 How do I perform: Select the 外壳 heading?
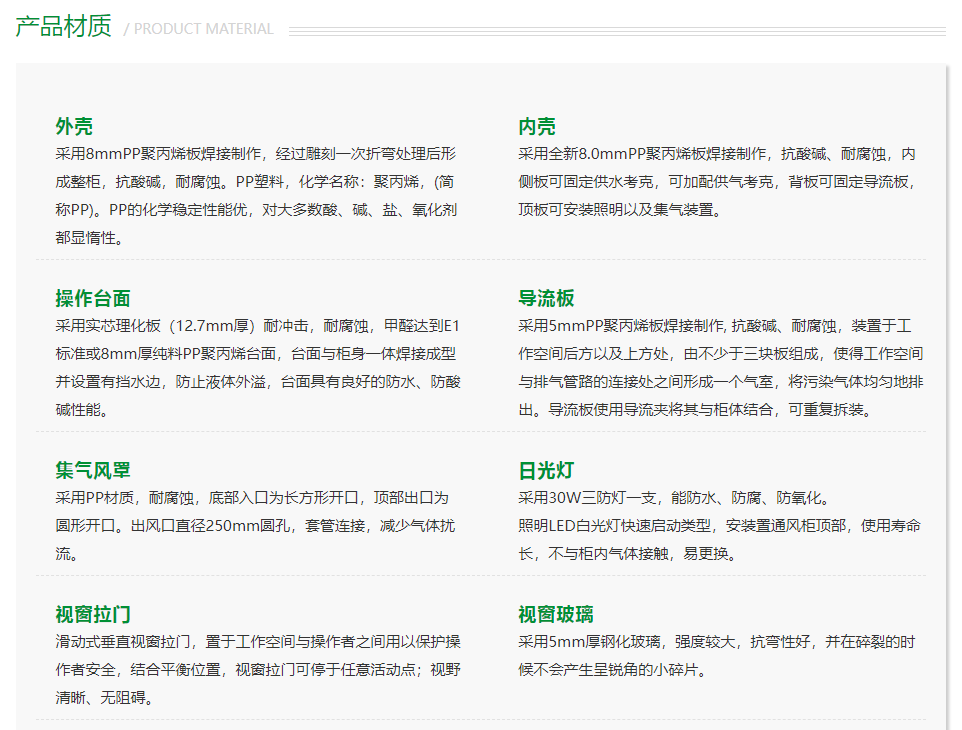click(x=74, y=126)
